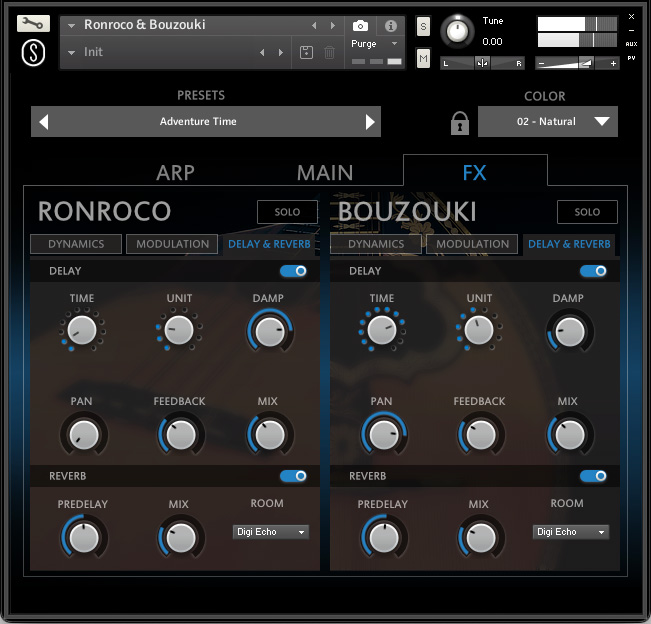The height and width of the screenshot is (624, 651).
Task: Click the wrench instrument edit icon
Action: [33, 24]
